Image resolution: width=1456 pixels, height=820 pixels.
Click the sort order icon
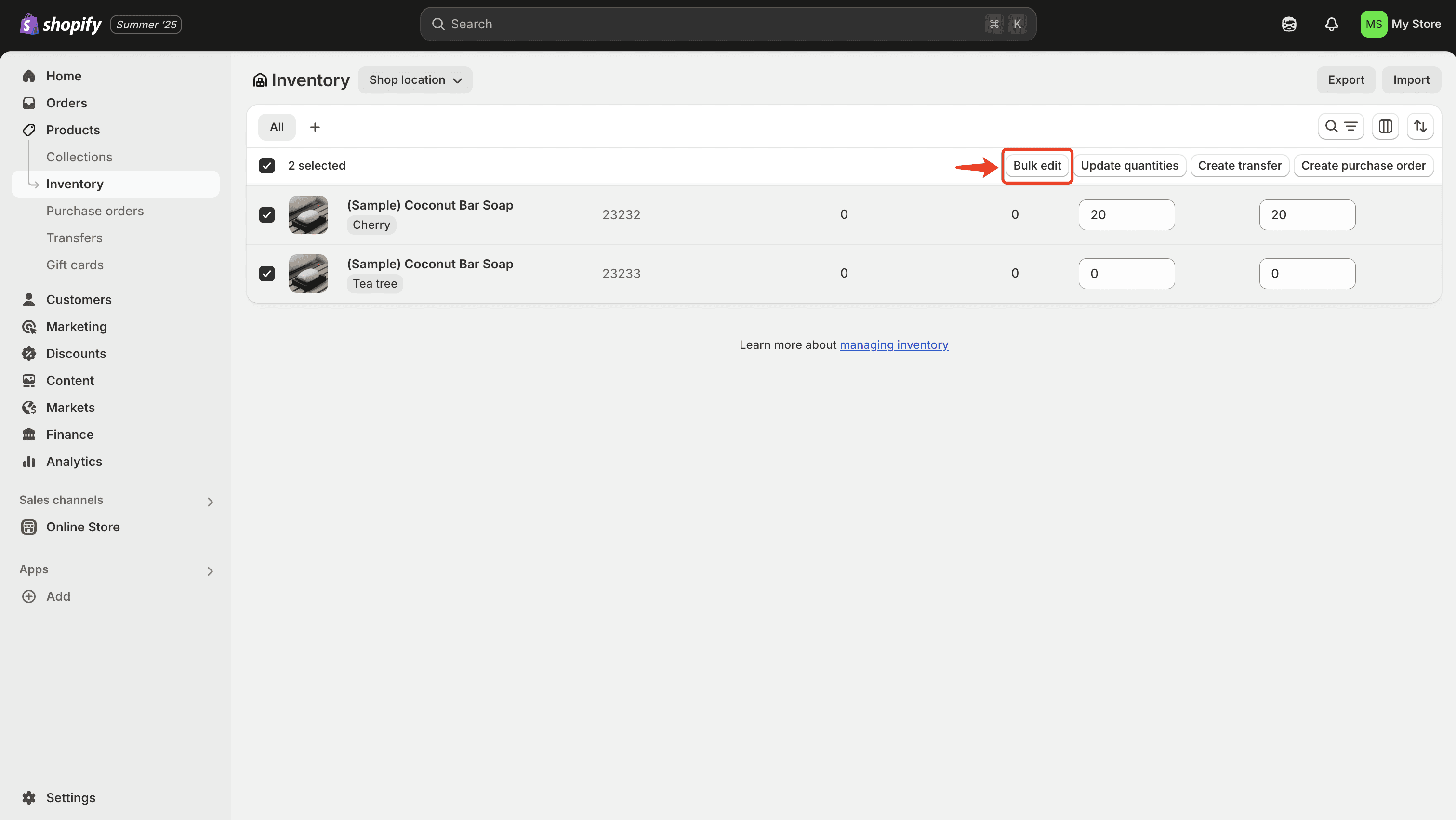click(1420, 126)
